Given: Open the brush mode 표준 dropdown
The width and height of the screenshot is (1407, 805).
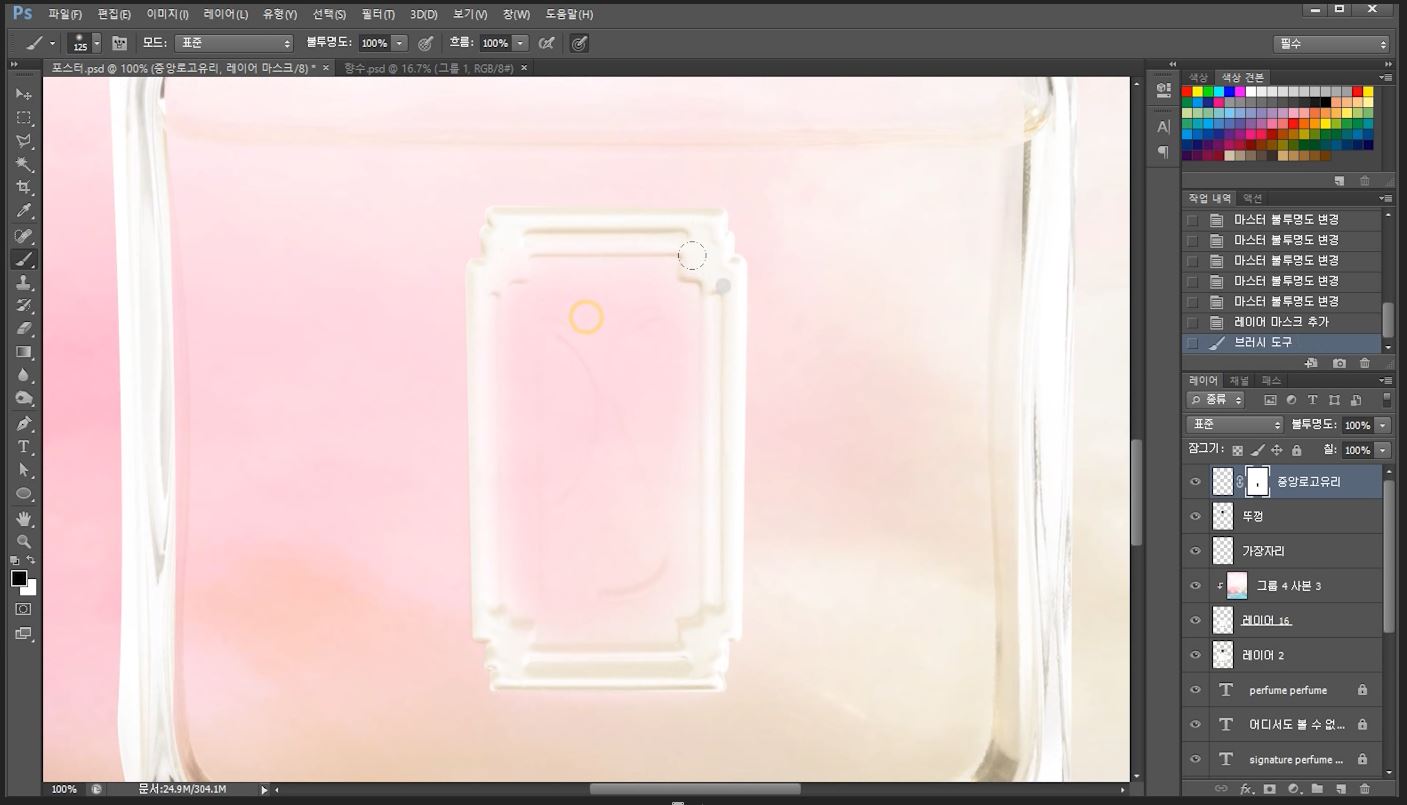Looking at the screenshot, I should (x=234, y=43).
